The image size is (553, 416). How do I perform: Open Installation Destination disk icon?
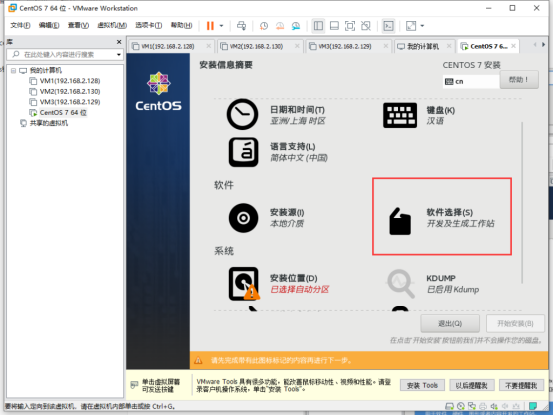[244, 283]
